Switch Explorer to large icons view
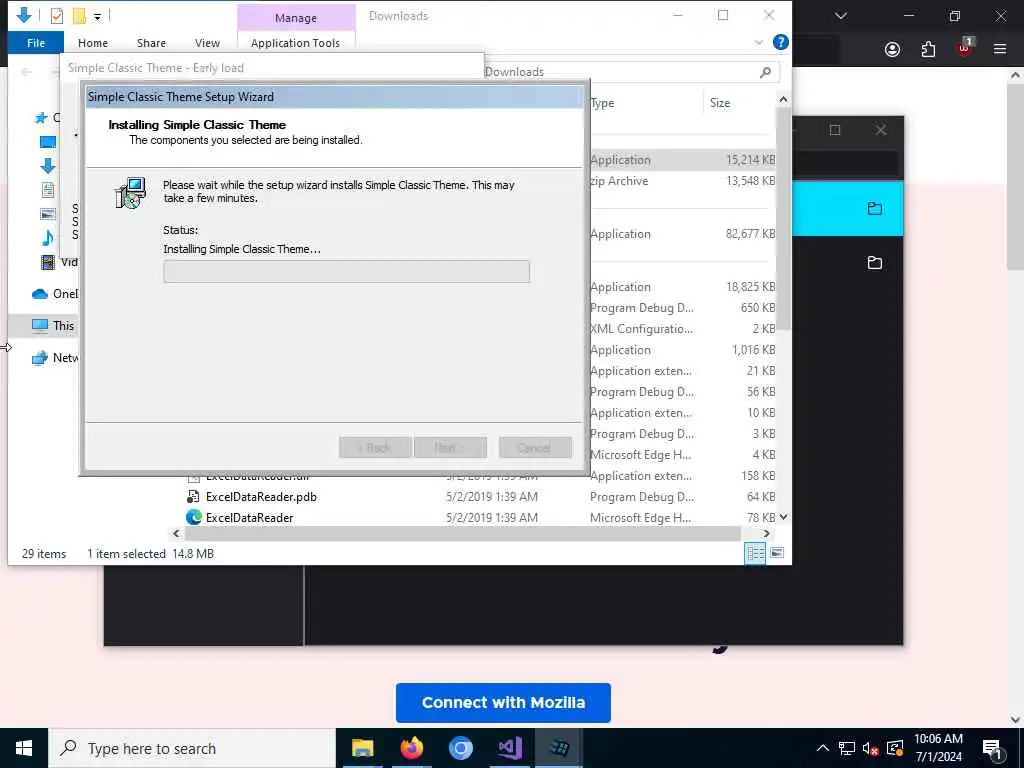The width and height of the screenshot is (1024, 768). pos(777,553)
